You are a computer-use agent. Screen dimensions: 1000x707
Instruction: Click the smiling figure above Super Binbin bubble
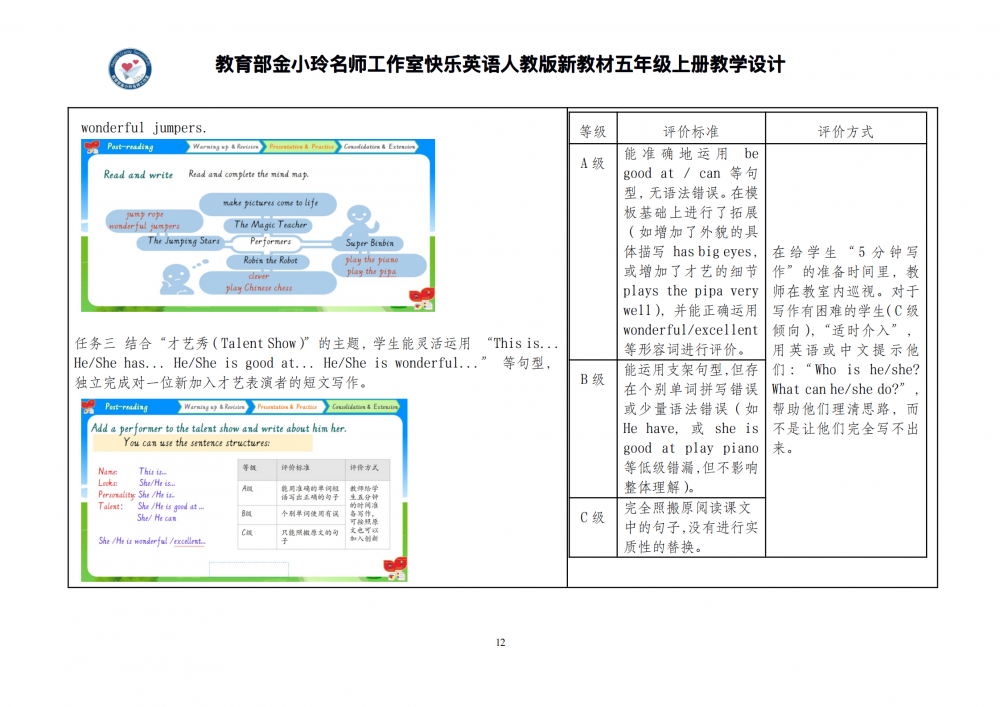(359, 221)
